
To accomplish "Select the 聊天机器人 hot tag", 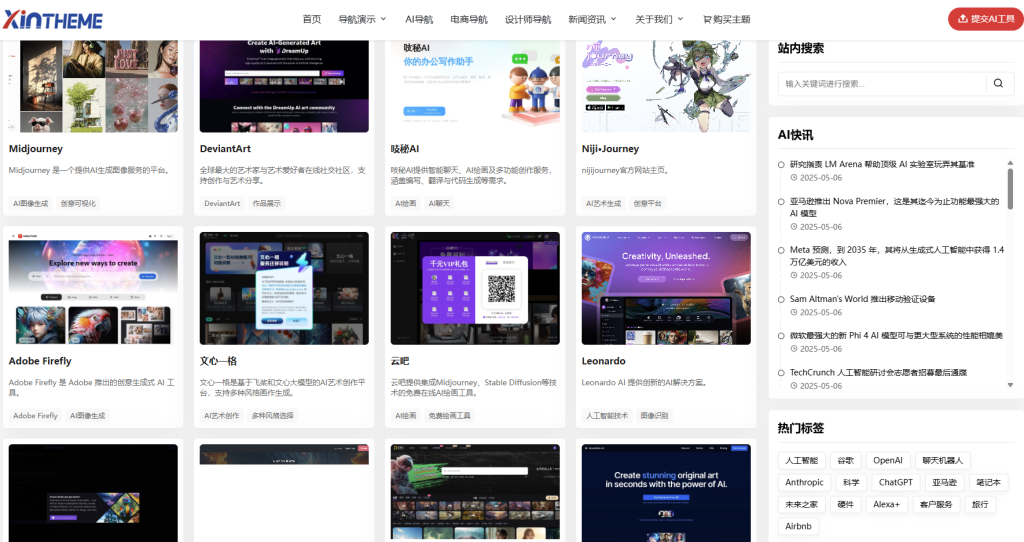I will [x=942, y=460].
